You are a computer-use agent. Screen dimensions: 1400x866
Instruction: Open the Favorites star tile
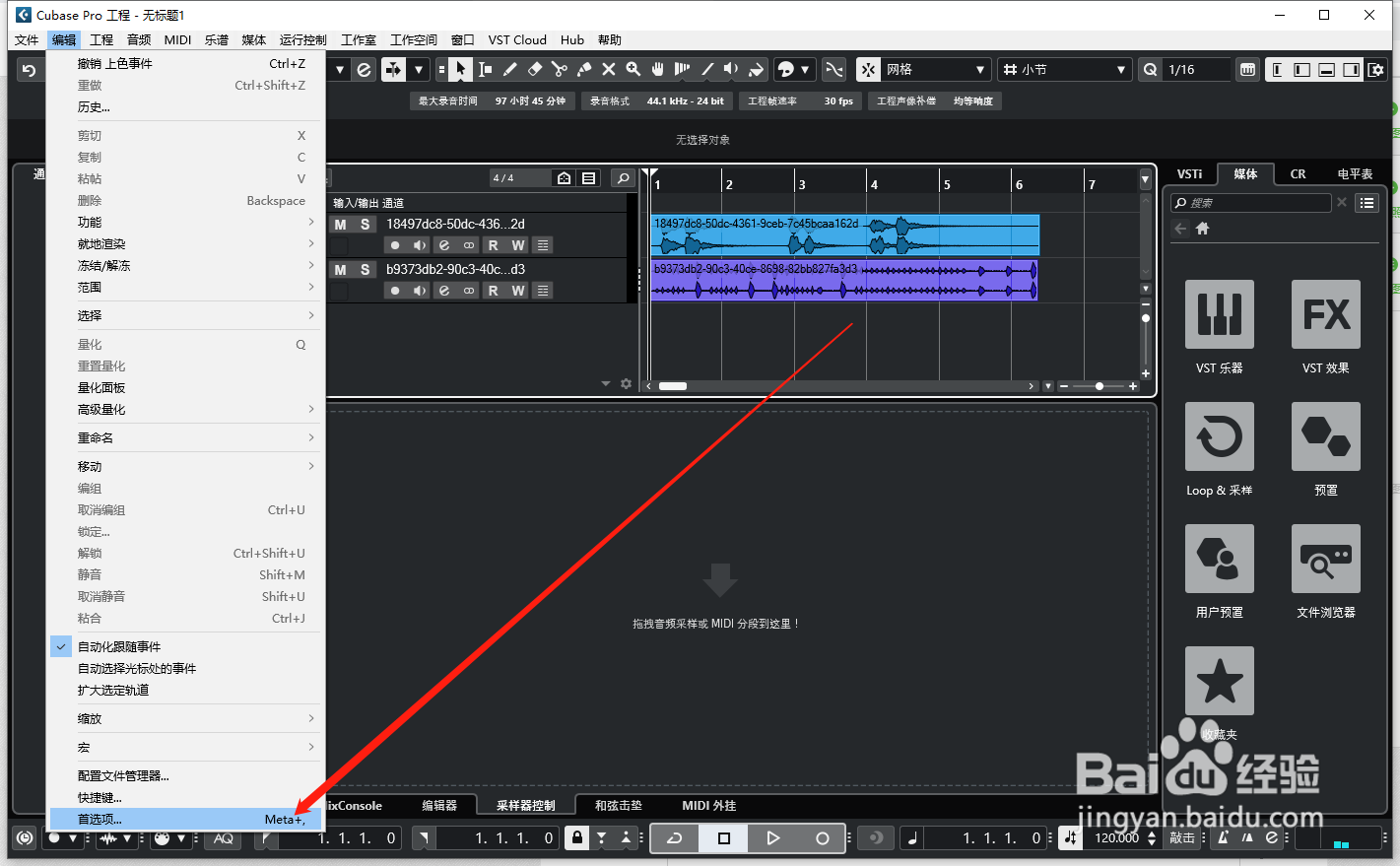click(x=1220, y=681)
